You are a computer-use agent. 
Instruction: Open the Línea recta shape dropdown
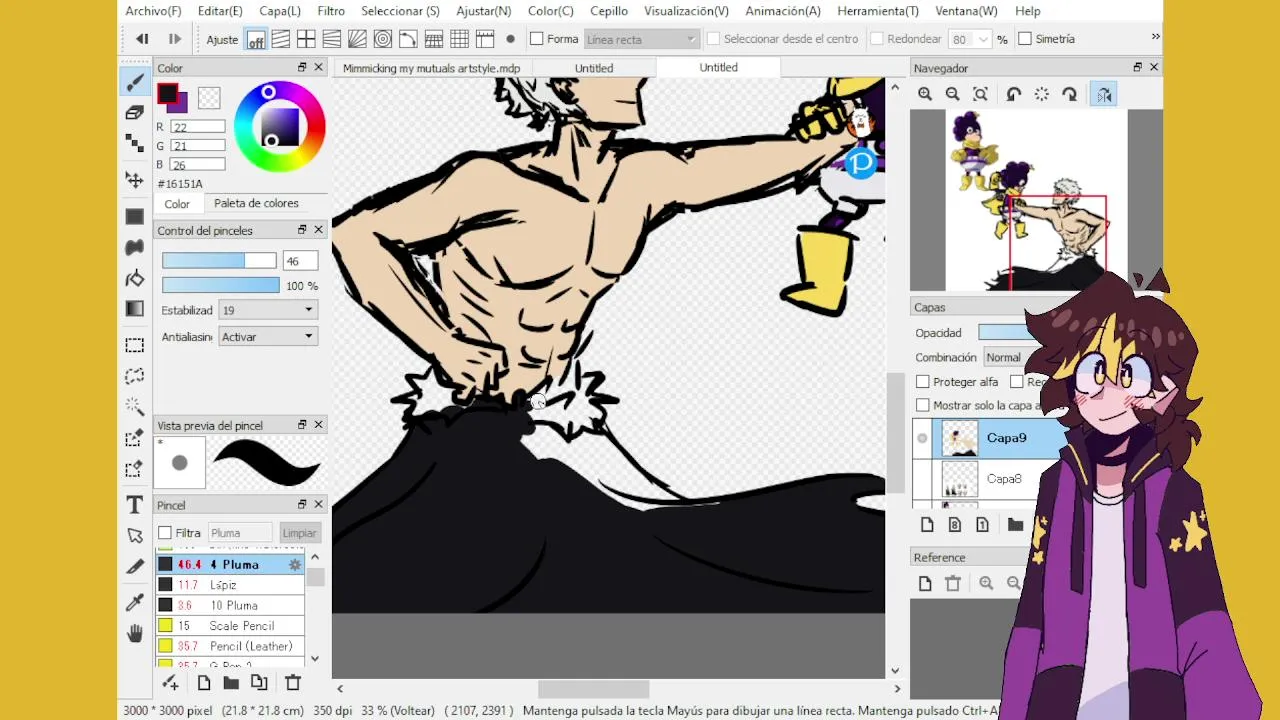(x=641, y=39)
